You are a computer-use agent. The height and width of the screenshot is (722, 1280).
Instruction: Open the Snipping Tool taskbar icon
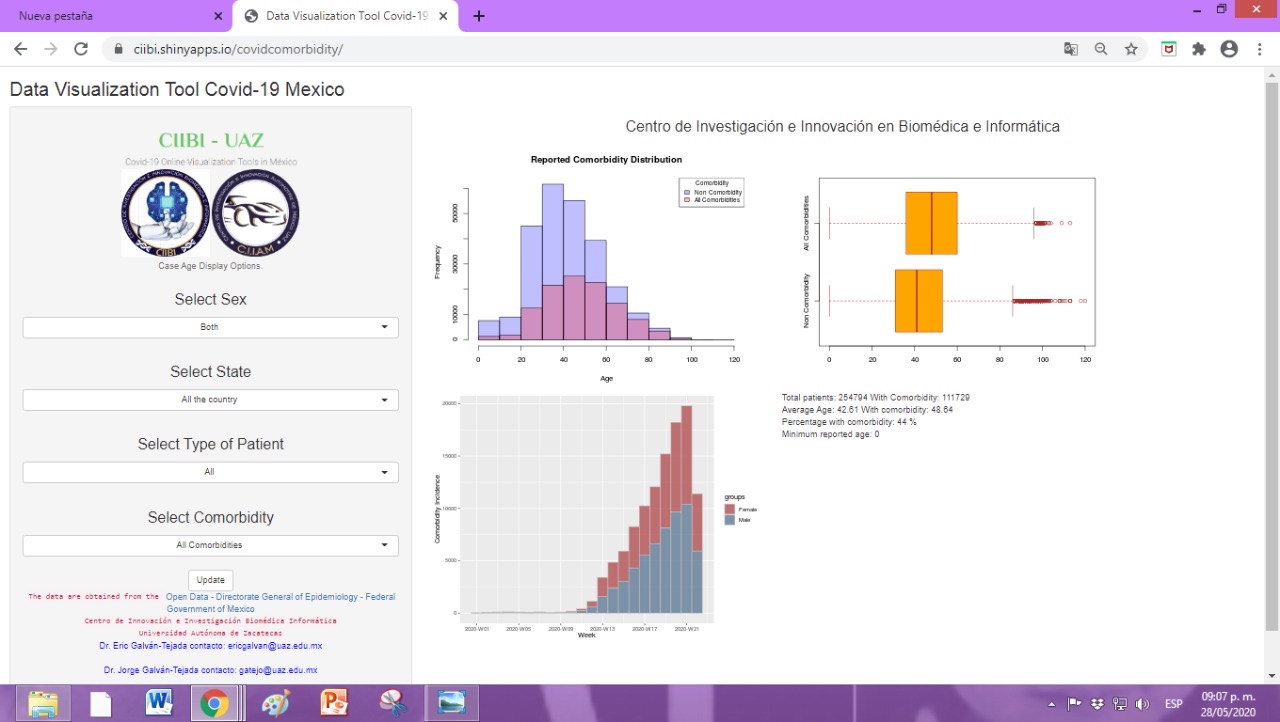click(393, 703)
